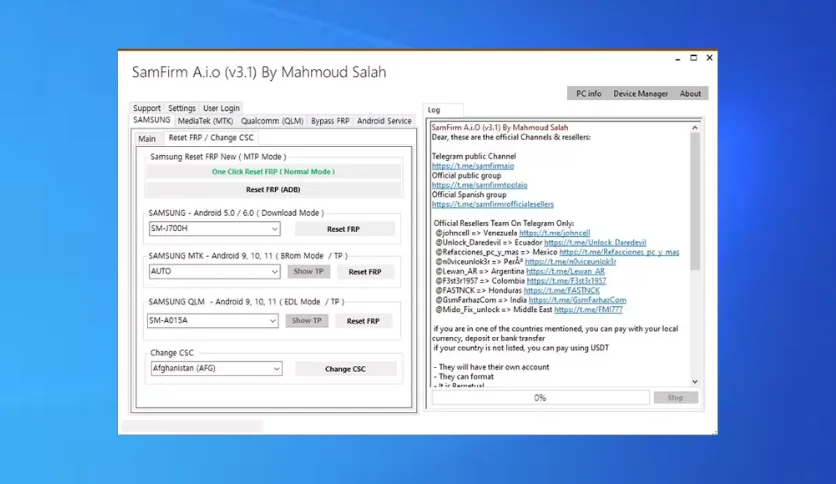Click Reset FRP for Android 5.0/6.0 Download Mode
The width and height of the screenshot is (836, 484).
click(344, 229)
